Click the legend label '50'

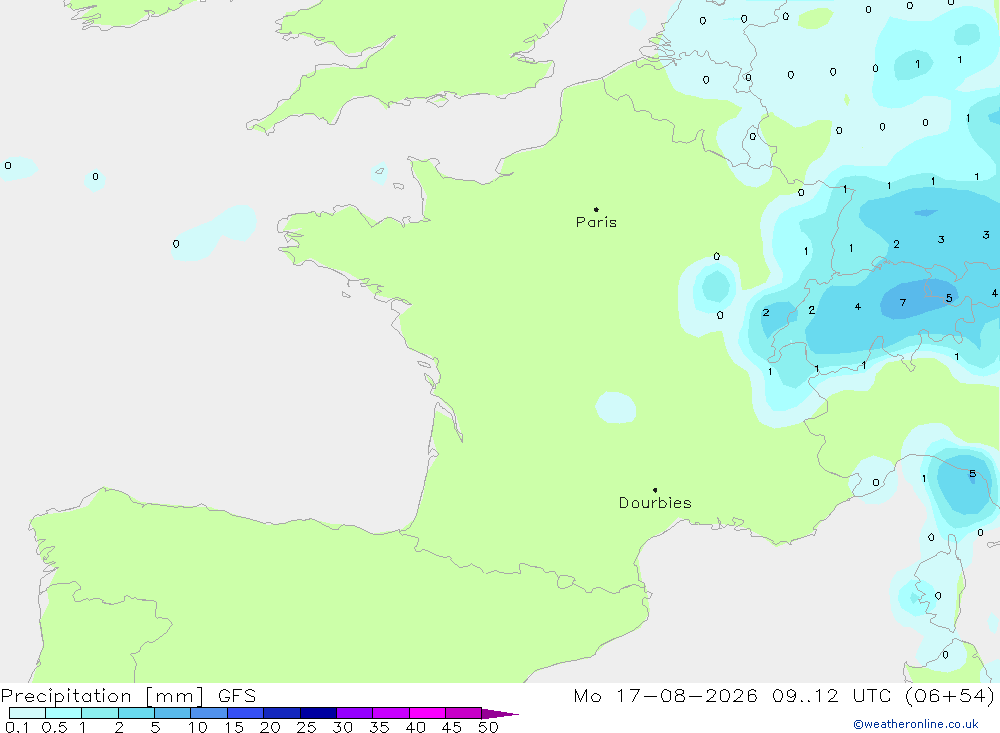point(488,727)
